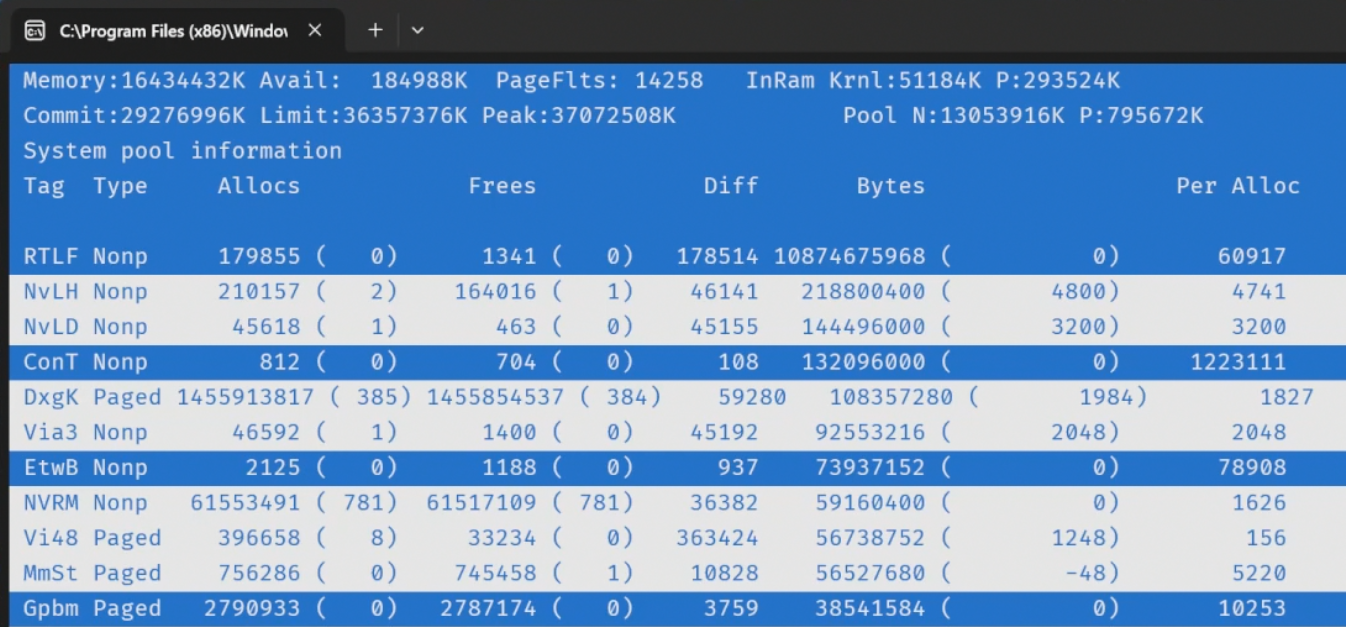Click the Memory:16434432K value
The image size is (1346, 627).
[x=134, y=81]
